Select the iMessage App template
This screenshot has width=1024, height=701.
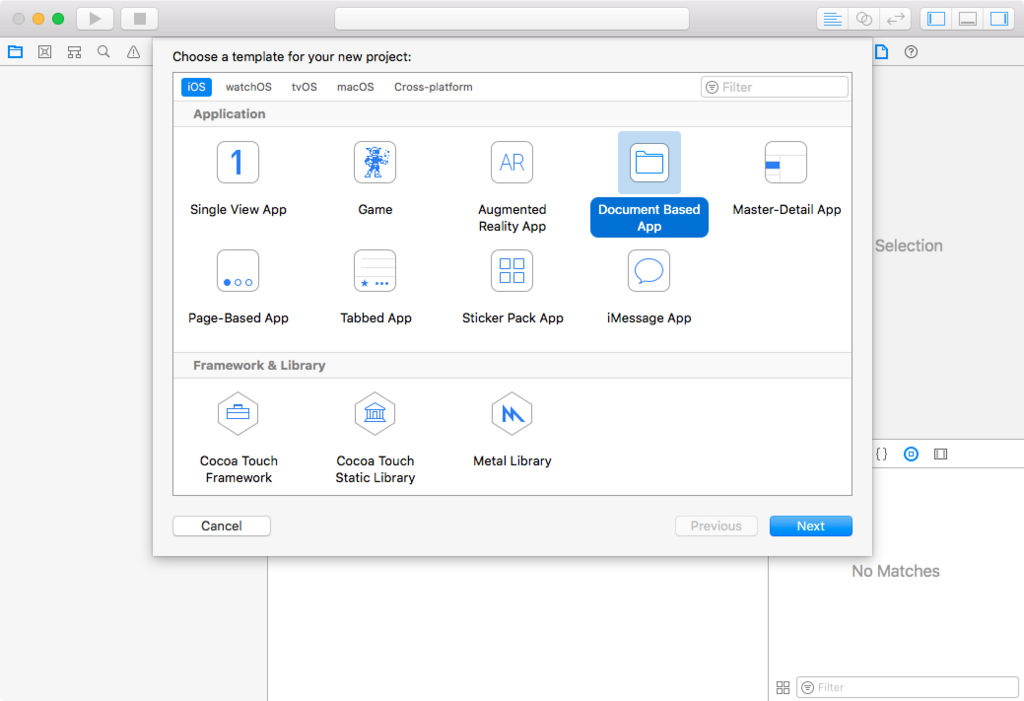coord(649,270)
